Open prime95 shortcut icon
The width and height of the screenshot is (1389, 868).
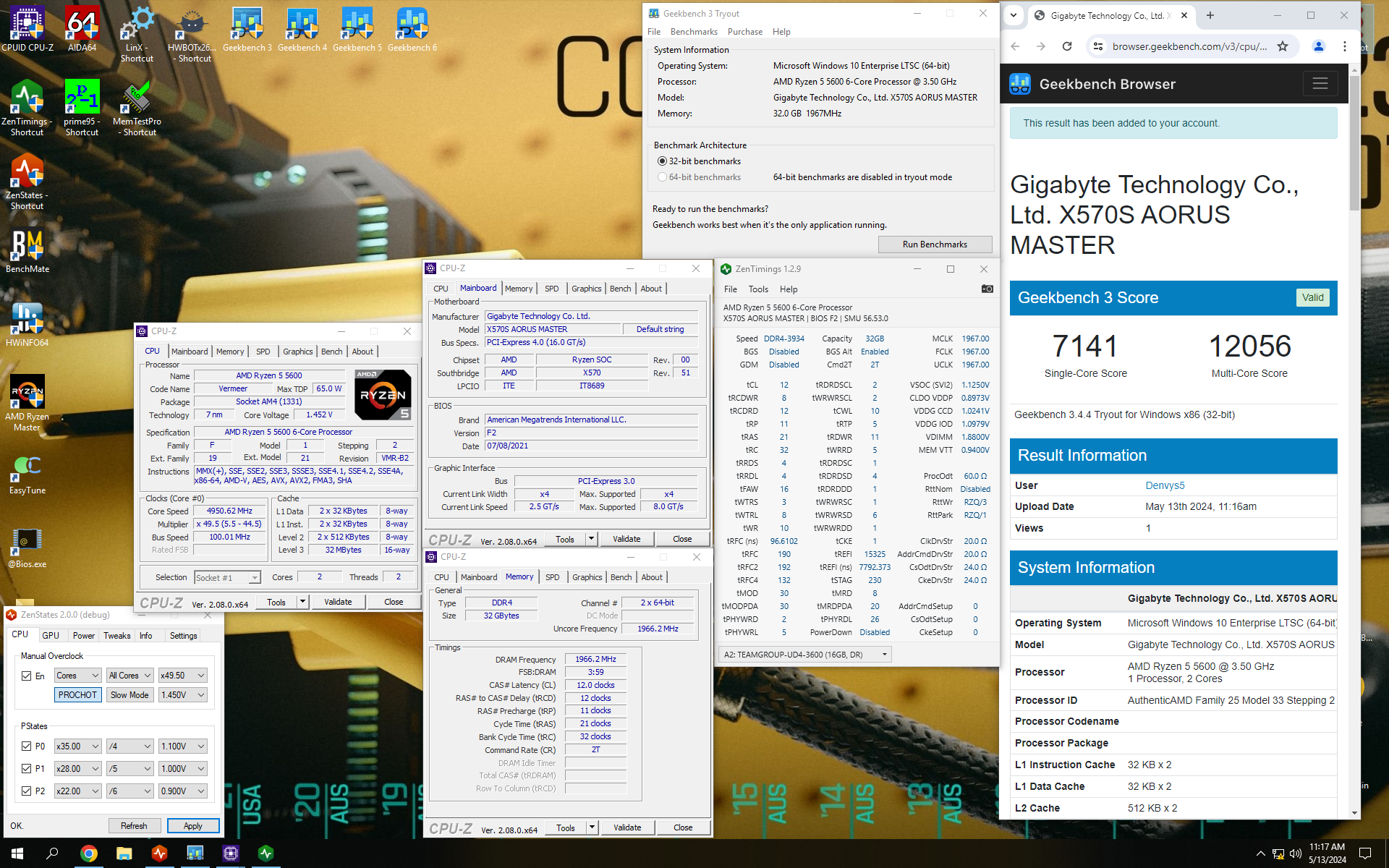coord(82,108)
